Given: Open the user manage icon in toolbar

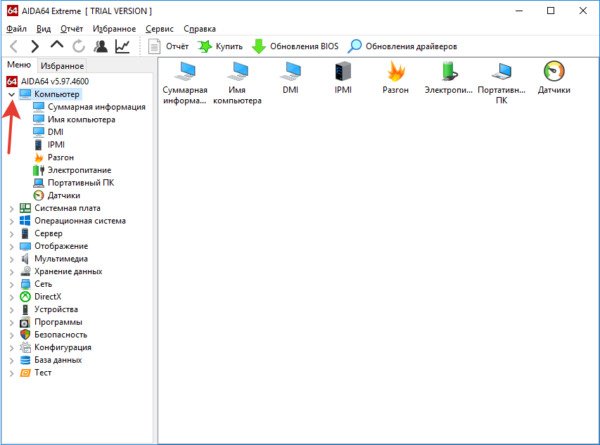Looking at the screenshot, I should pyautogui.click(x=101, y=46).
